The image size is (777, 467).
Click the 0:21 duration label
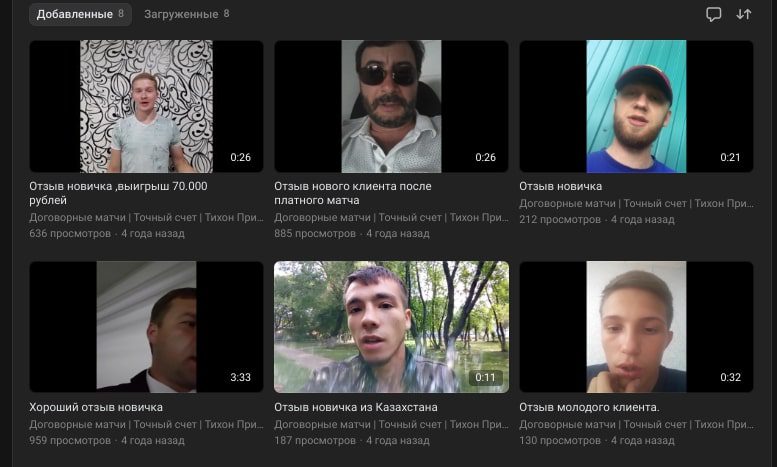(x=730, y=158)
